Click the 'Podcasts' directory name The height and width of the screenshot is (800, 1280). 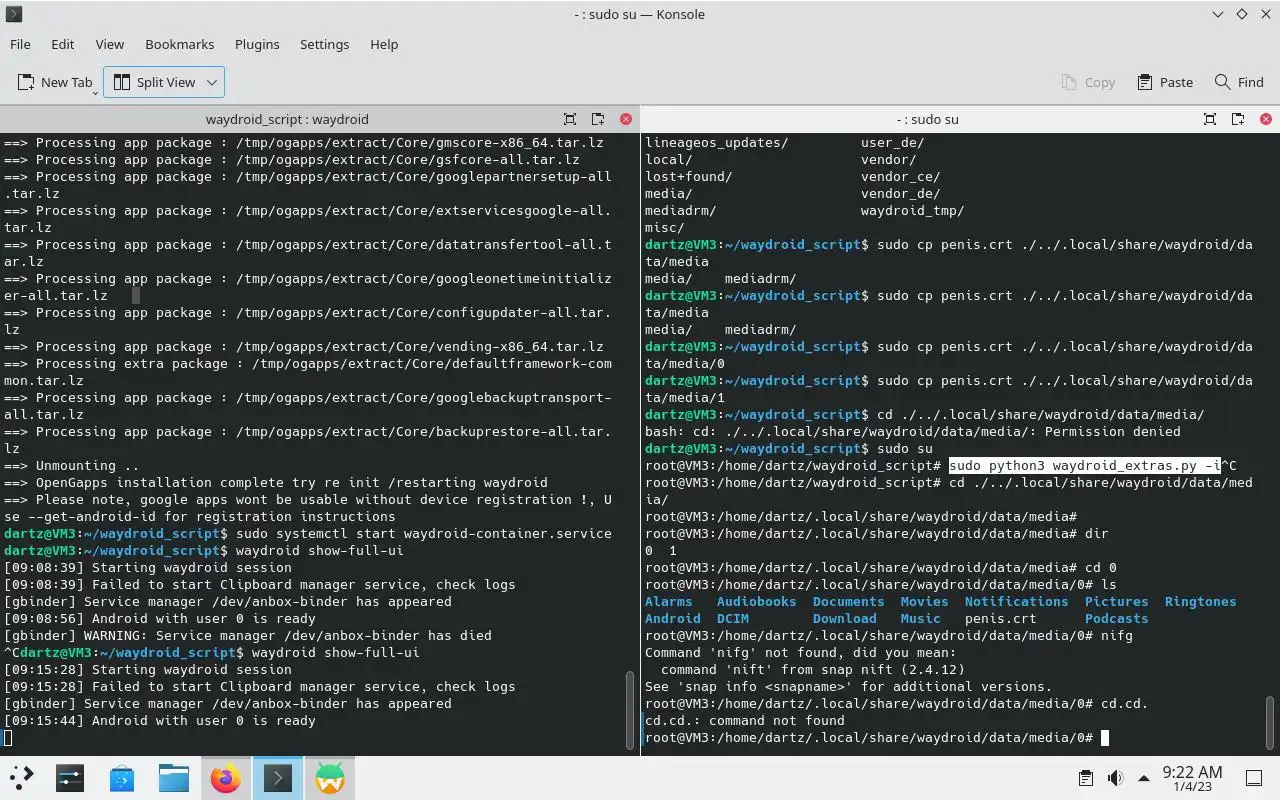point(1116,618)
